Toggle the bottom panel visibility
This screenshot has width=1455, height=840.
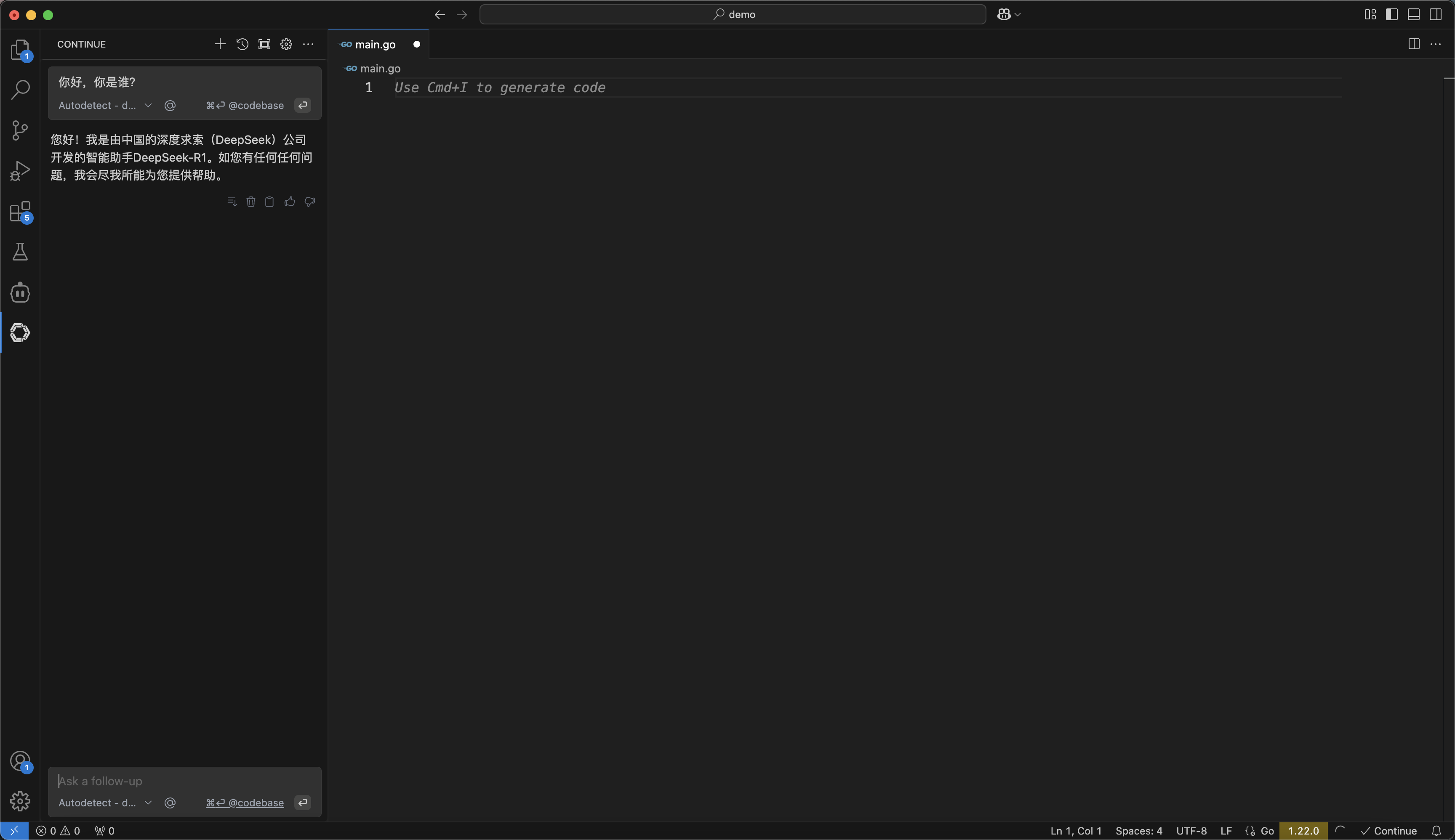[x=1413, y=14]
